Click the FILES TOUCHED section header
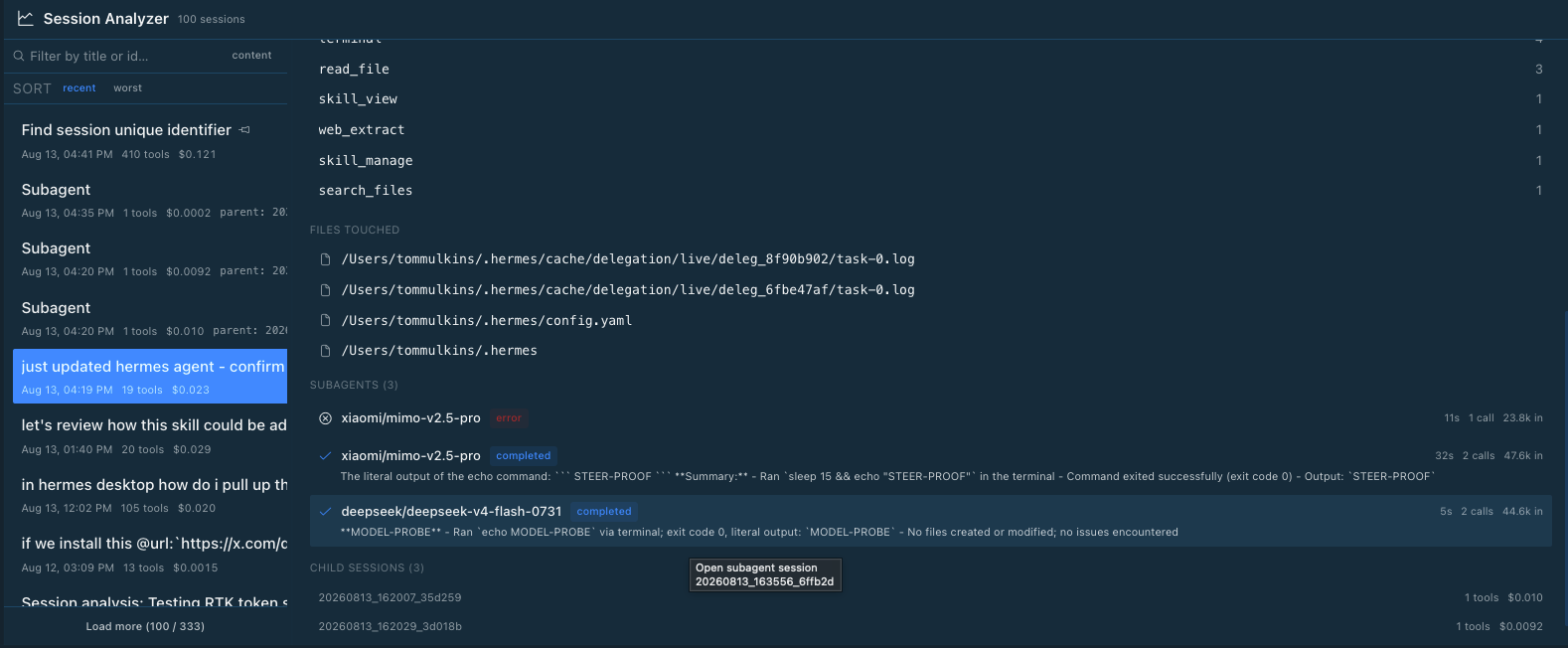This screenshot has height=648, width=1568. click(x=355, y=231)
